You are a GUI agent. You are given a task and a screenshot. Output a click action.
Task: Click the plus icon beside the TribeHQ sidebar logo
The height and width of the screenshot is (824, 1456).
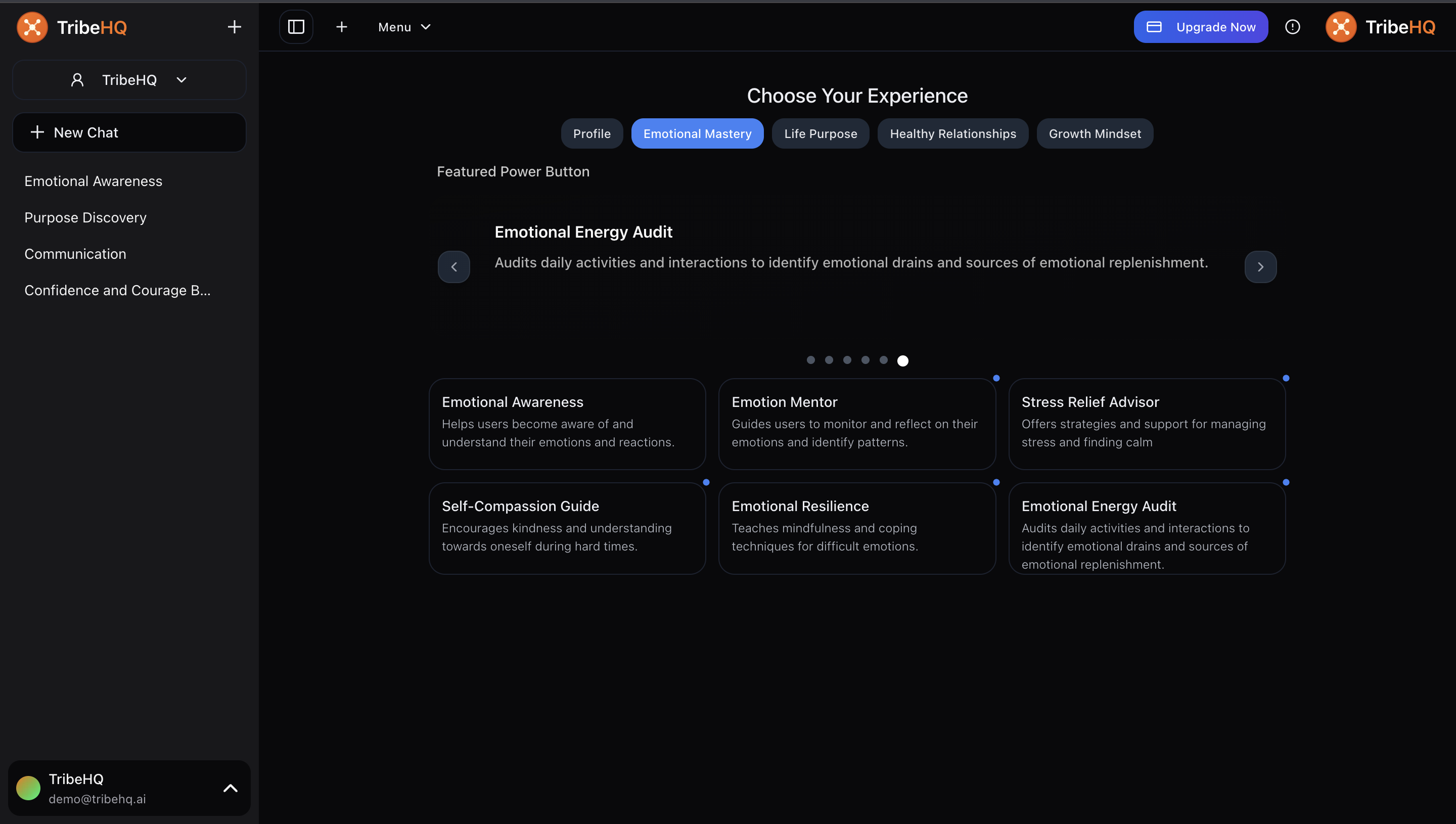coord(234,27)
